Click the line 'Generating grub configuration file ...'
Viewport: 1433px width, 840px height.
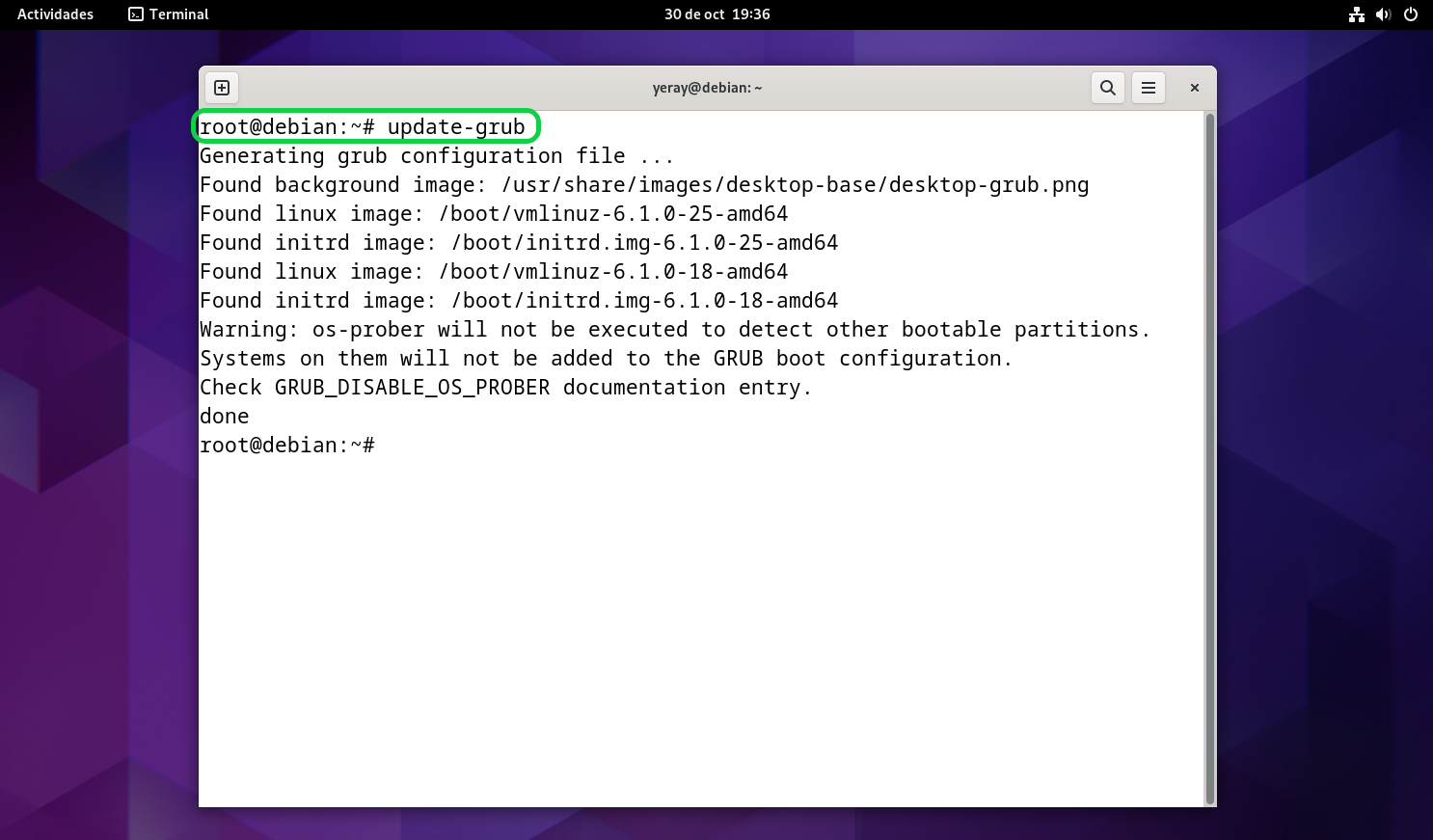tap(437, 156)
